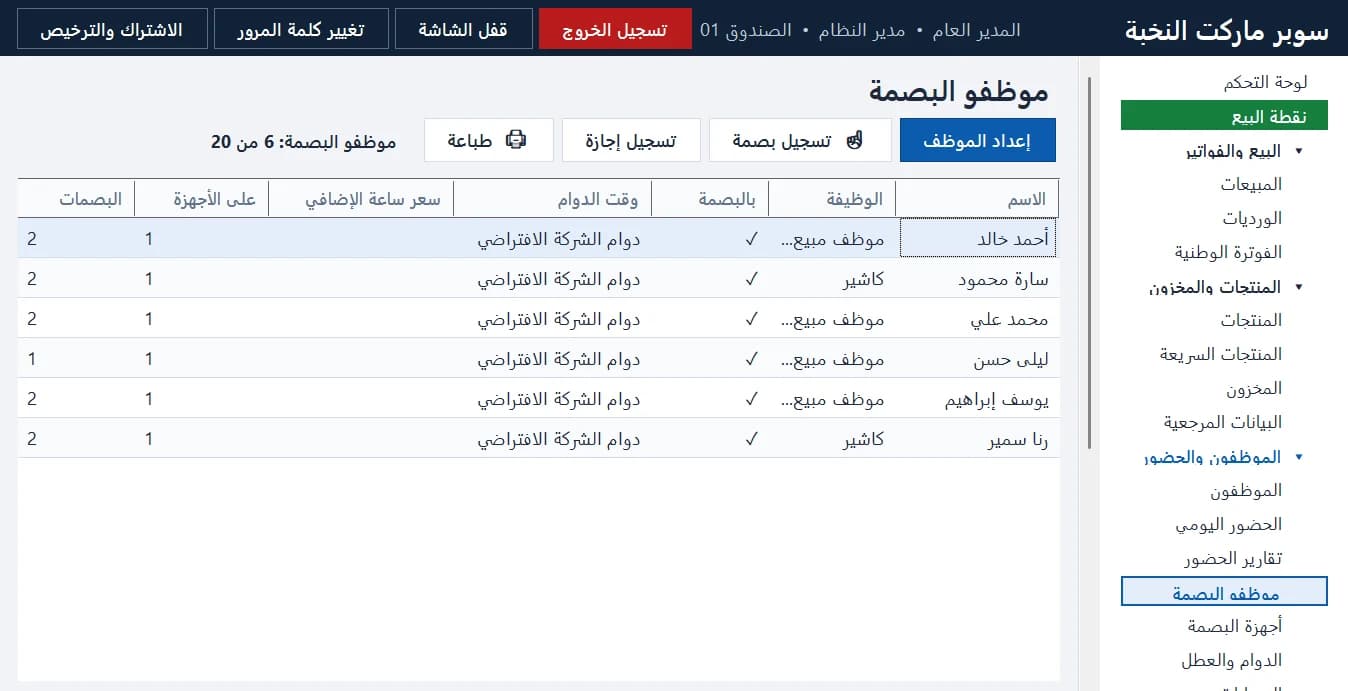Go to الورديات page

coord(1252,218)
